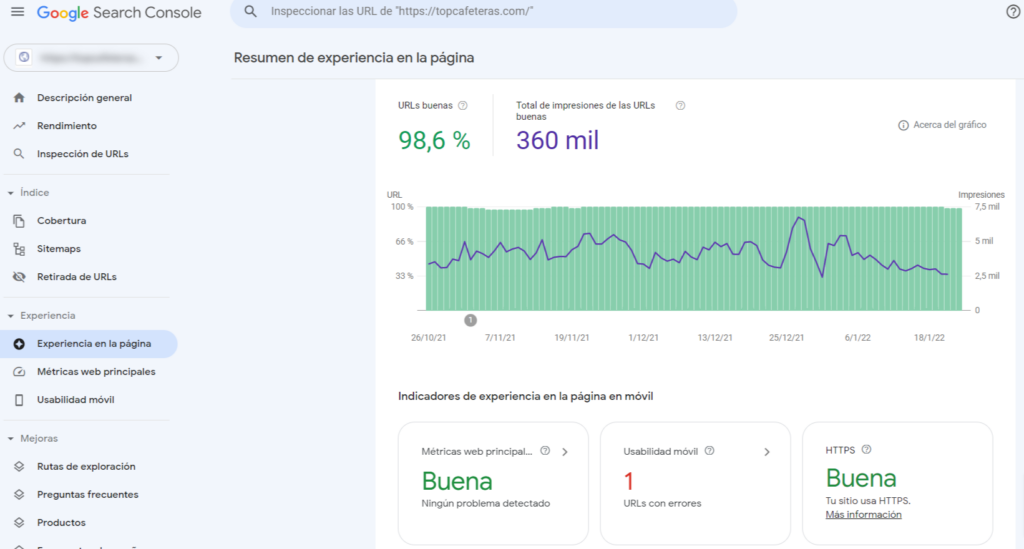Click the sitemap tree icon
The image size is (1024, 549).
point(19,249)
